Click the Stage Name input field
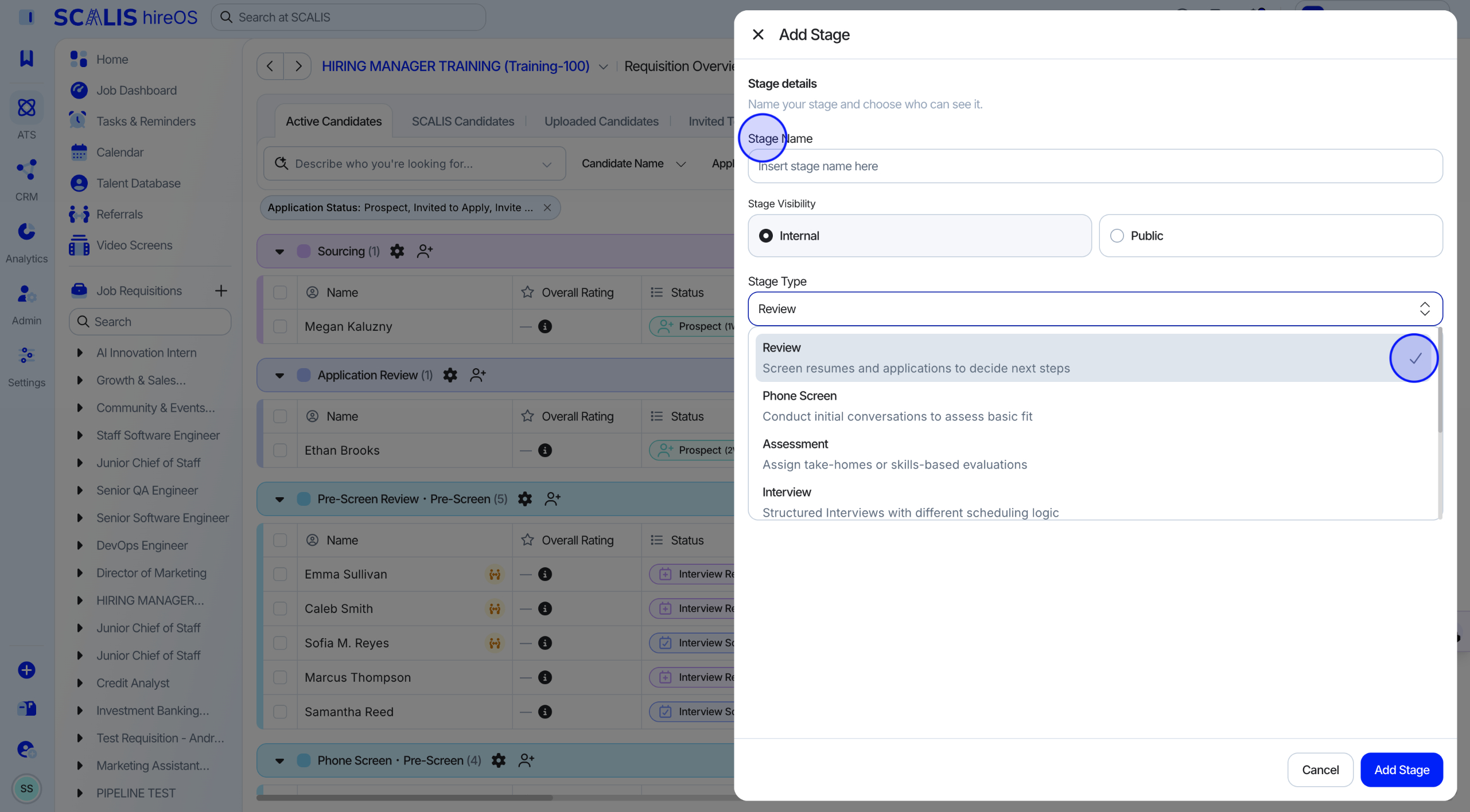 [1095, 166]
